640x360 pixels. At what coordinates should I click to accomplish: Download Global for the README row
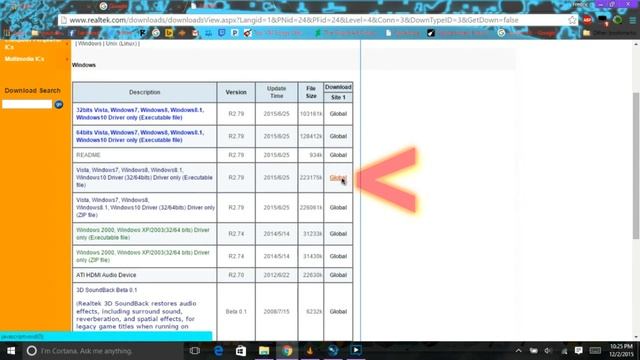(338, 155)
